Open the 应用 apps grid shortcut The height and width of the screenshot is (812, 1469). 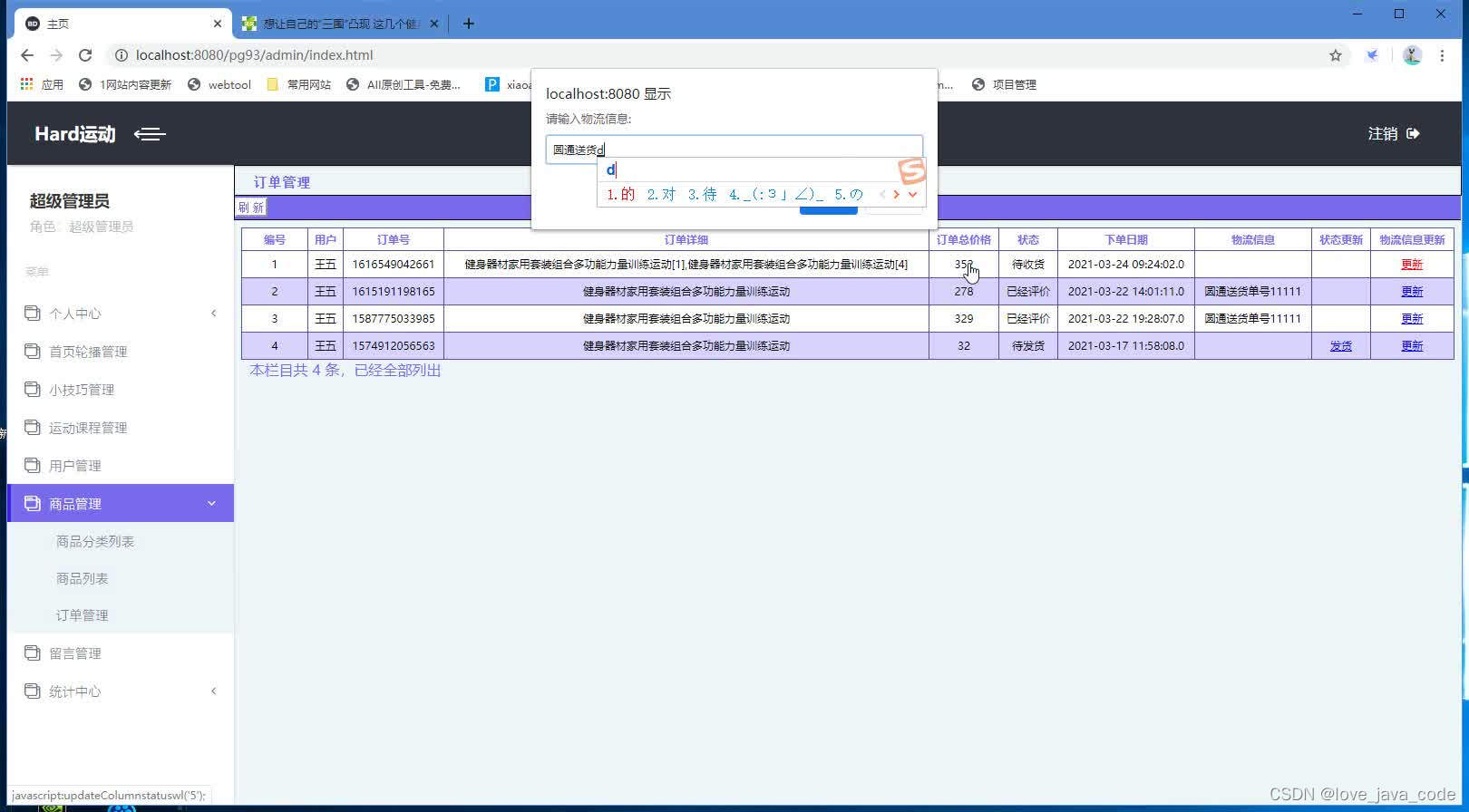point(42,84)
